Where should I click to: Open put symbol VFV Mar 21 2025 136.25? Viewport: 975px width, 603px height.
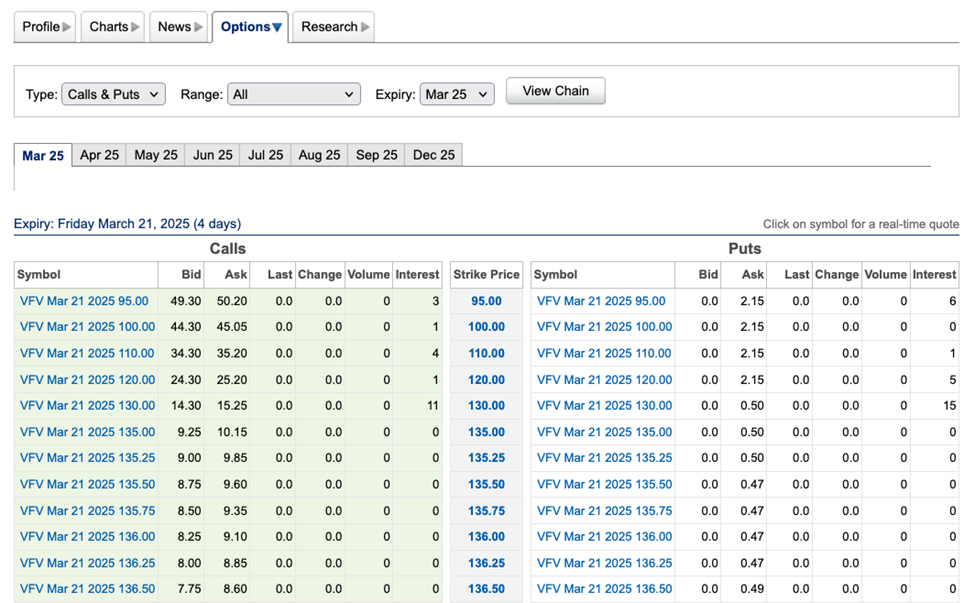604,563
